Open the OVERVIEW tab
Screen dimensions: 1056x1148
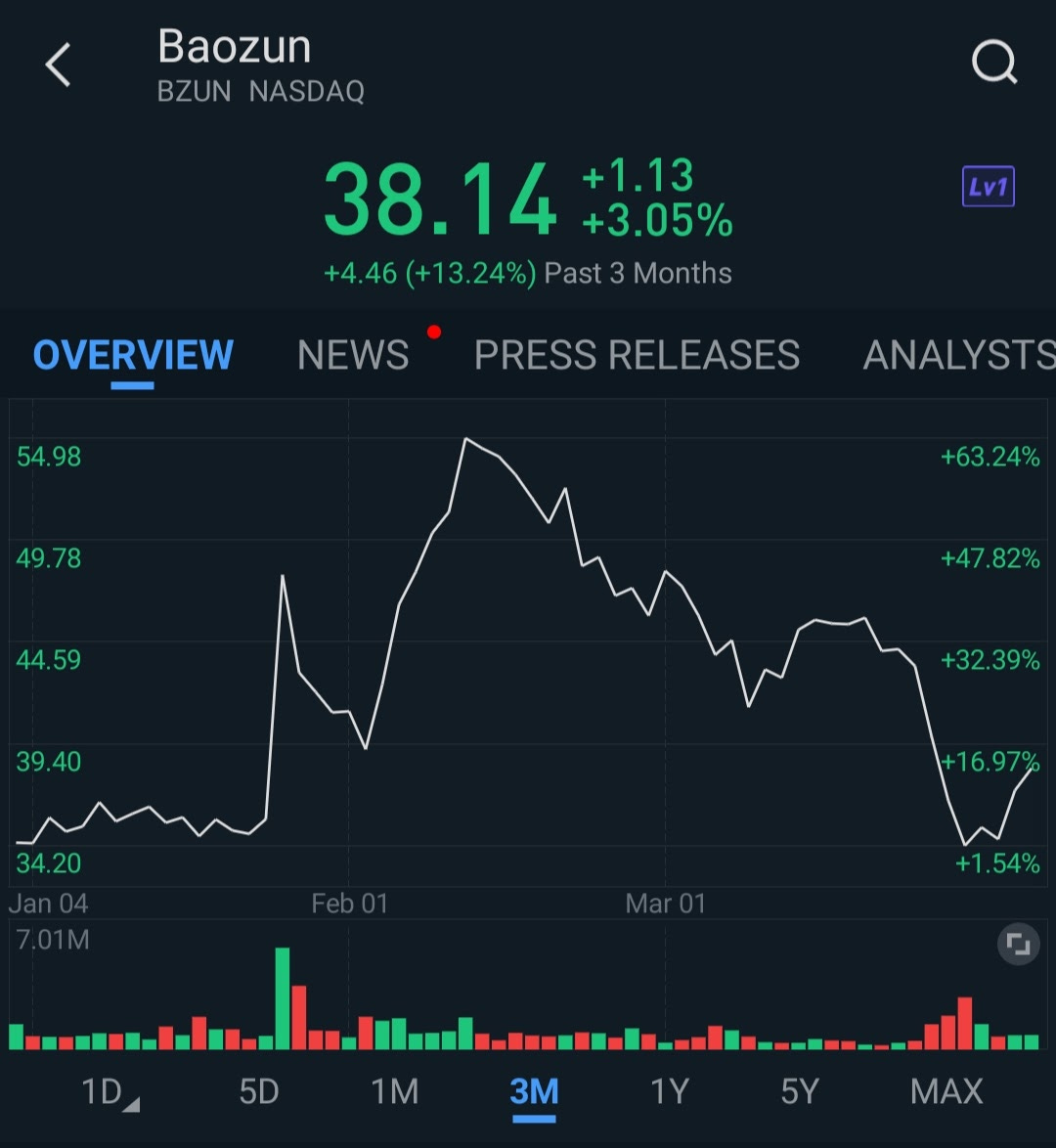point(133,355)
